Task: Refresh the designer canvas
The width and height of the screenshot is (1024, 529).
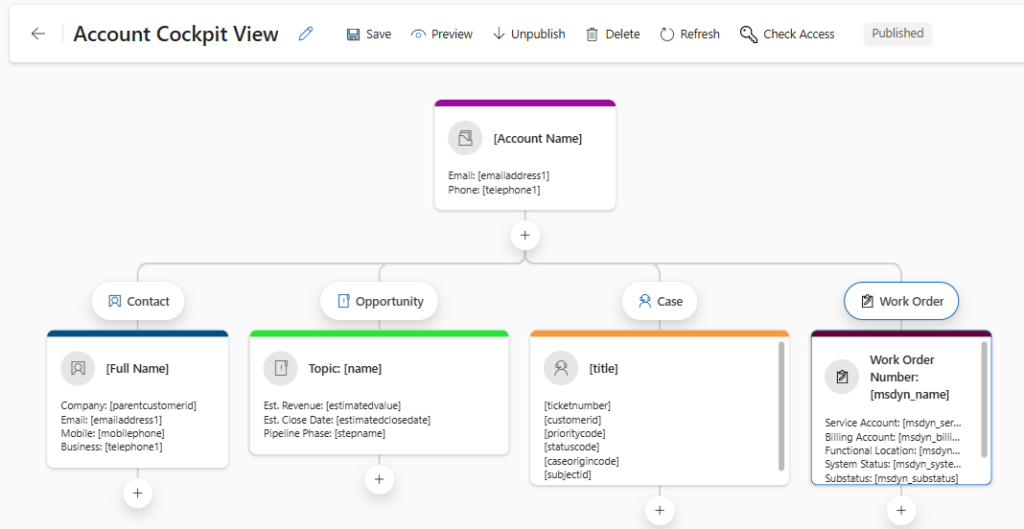Action: (x=689, y=34)
